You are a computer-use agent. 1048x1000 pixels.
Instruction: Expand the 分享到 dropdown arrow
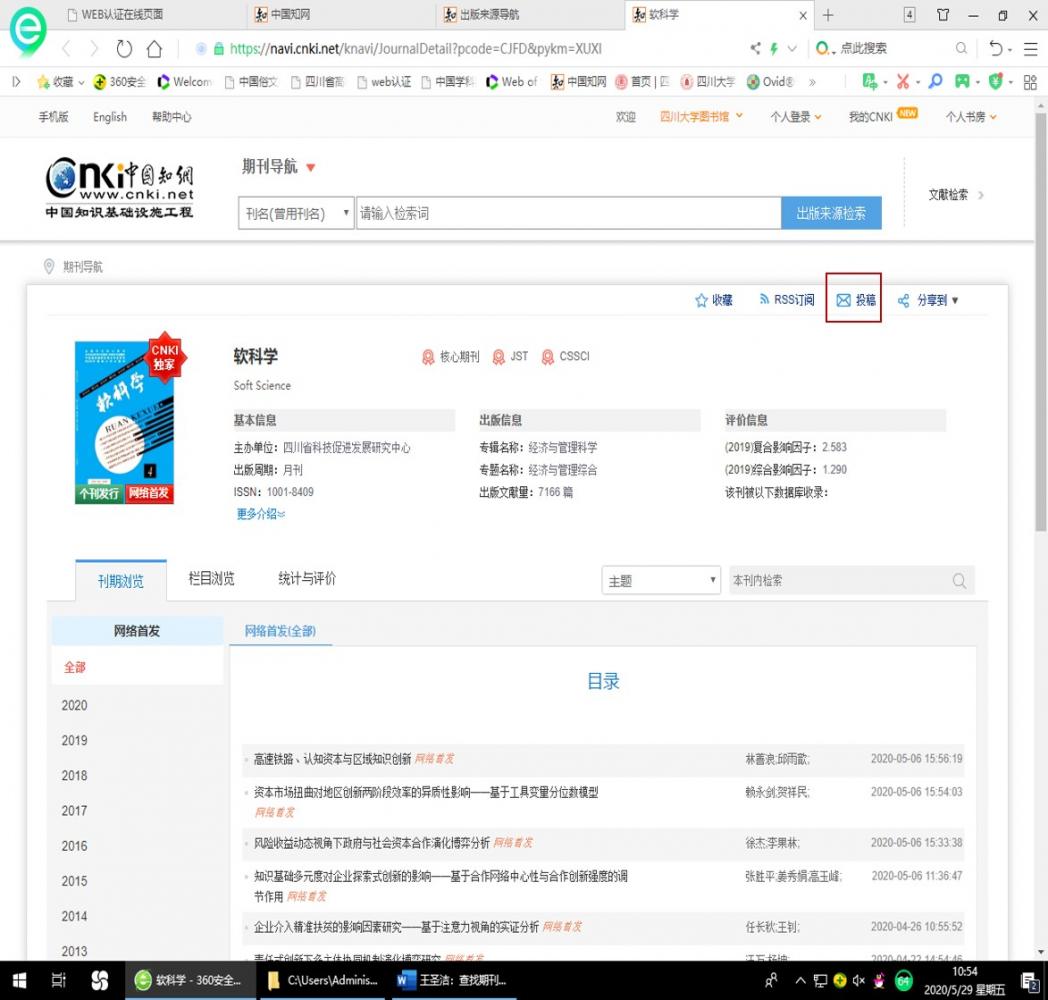(955, 300)
